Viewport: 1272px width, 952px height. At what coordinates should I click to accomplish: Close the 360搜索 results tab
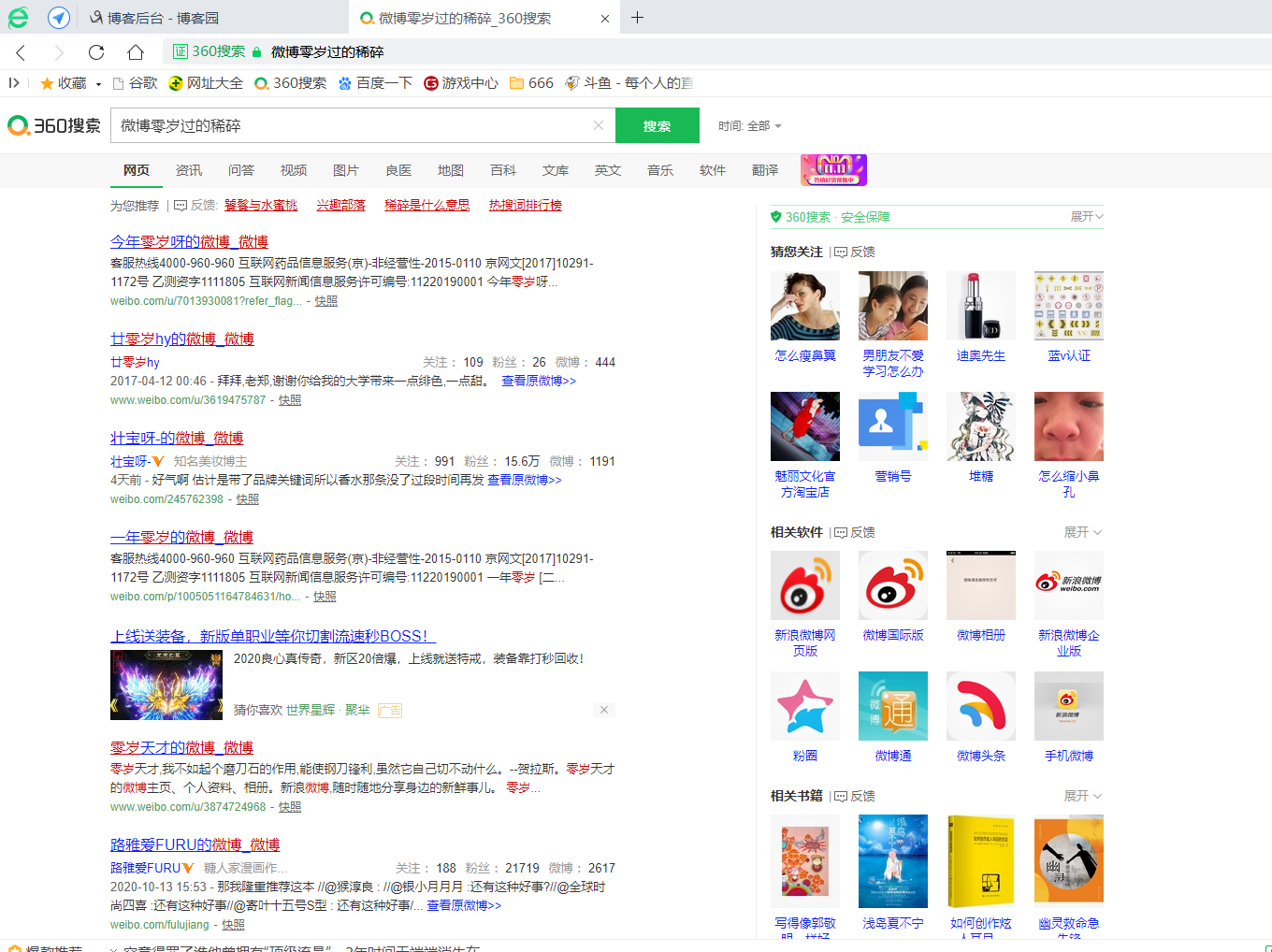pyautogui.click(x=605, y=19)
